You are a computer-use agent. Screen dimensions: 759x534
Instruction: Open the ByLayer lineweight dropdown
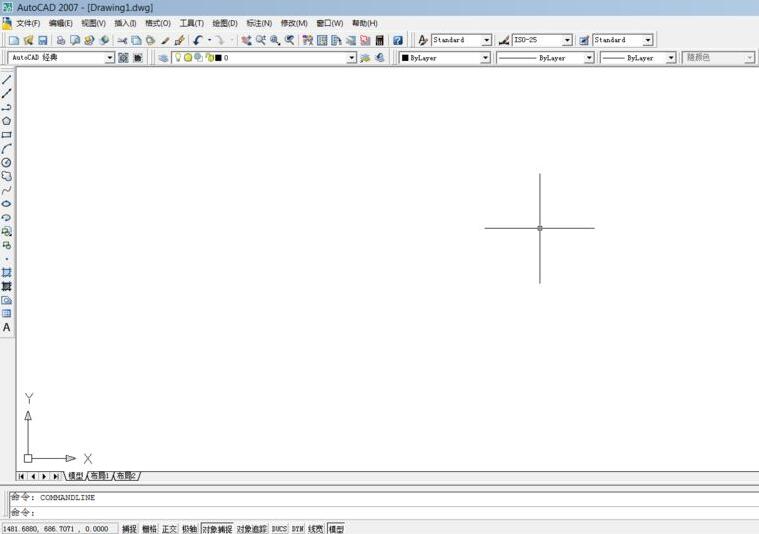click(x=671, y=58)
